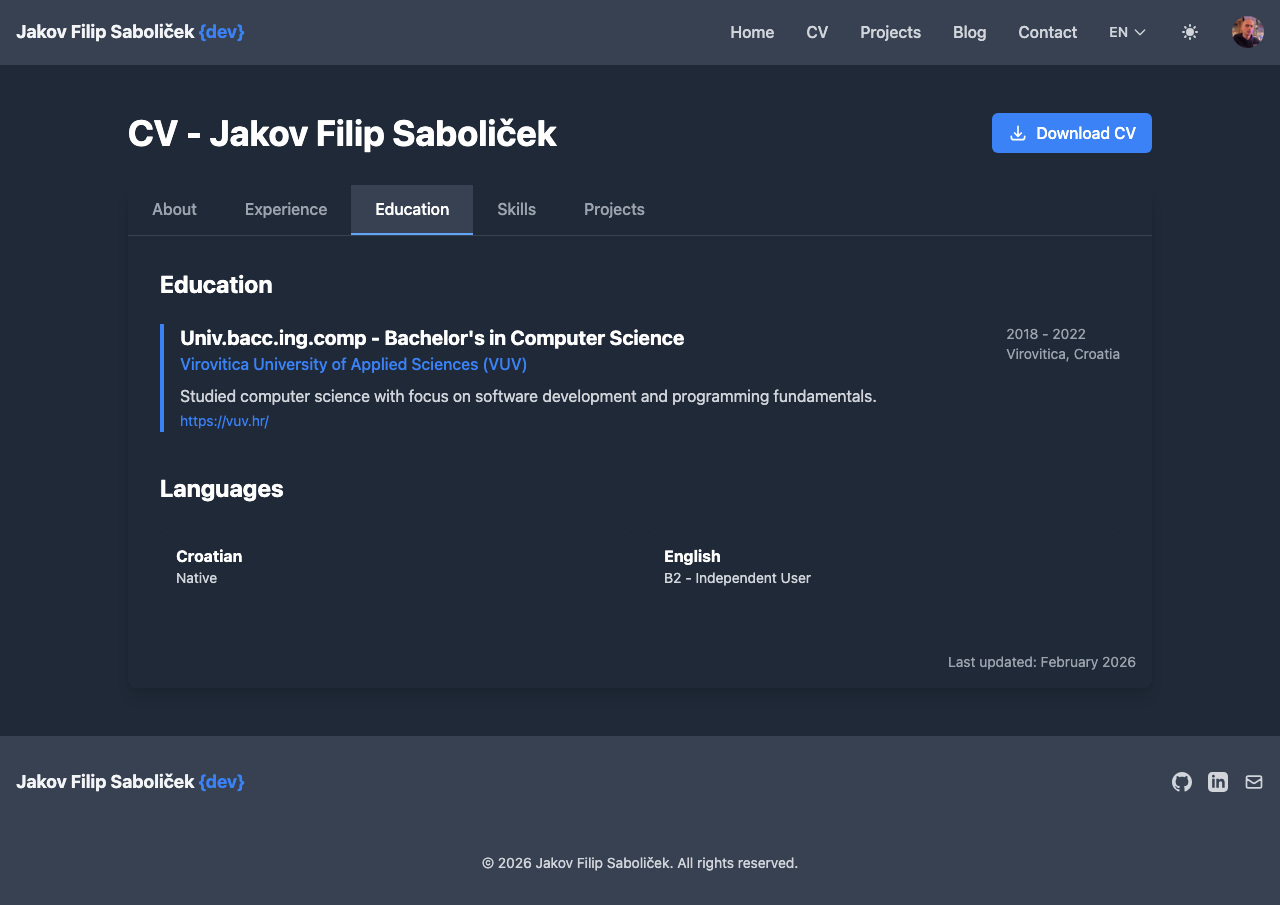The width and height of the screenshot is (1280, 905).
Task: Expand the language selector chevron
Action: 1140,32
